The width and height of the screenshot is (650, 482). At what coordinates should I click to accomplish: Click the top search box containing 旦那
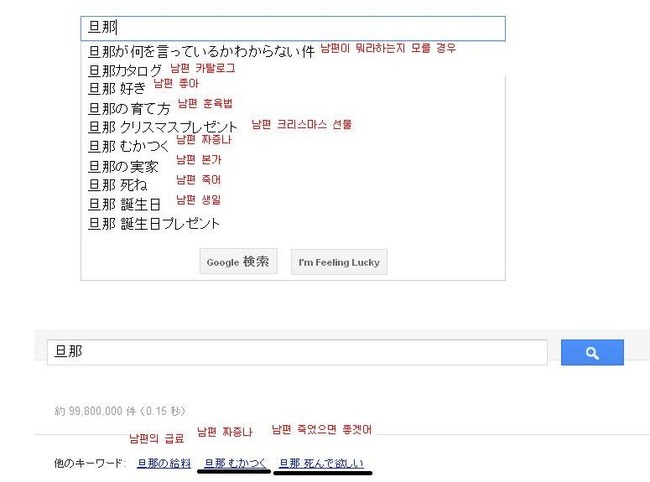pyautogui.click(x=293, y=28)
